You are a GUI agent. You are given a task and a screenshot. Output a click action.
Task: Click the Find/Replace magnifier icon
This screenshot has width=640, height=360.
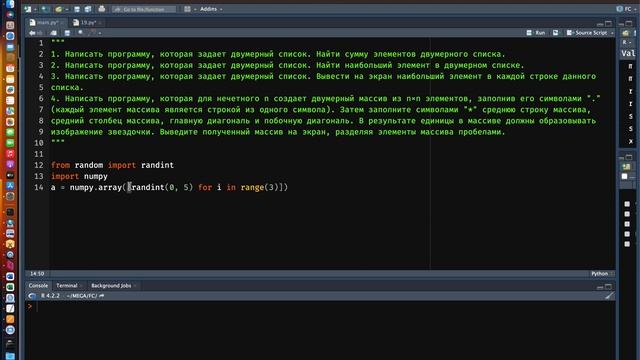[x=80, y=33]
